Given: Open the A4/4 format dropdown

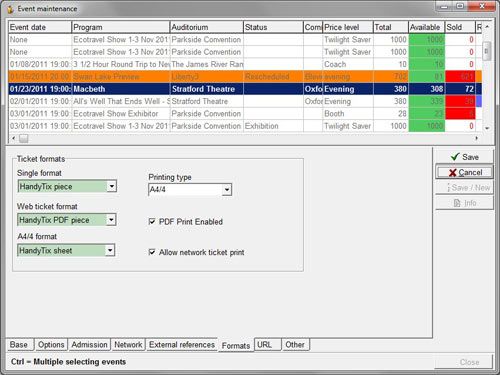Looking at the screenshot, I should [x=110, y=250].
